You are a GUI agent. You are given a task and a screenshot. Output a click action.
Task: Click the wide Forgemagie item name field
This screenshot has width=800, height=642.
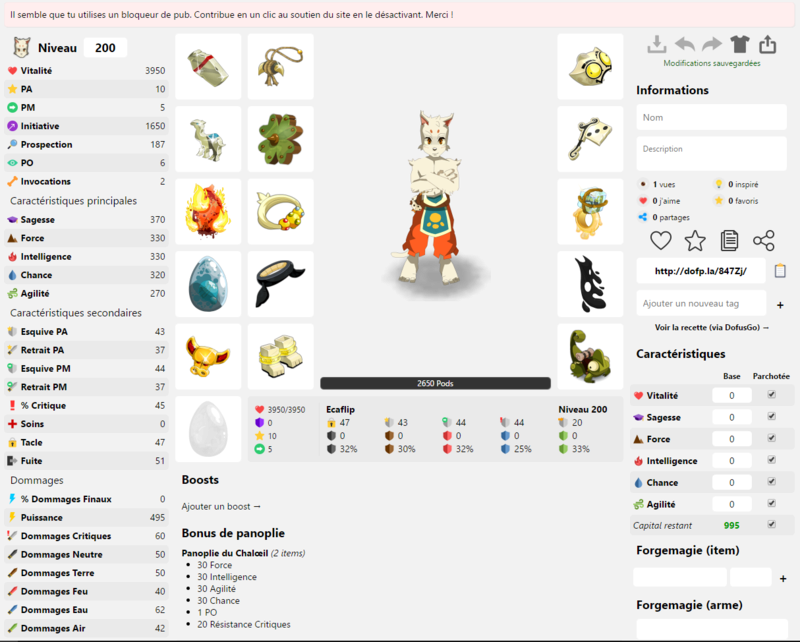coord(680,577)
